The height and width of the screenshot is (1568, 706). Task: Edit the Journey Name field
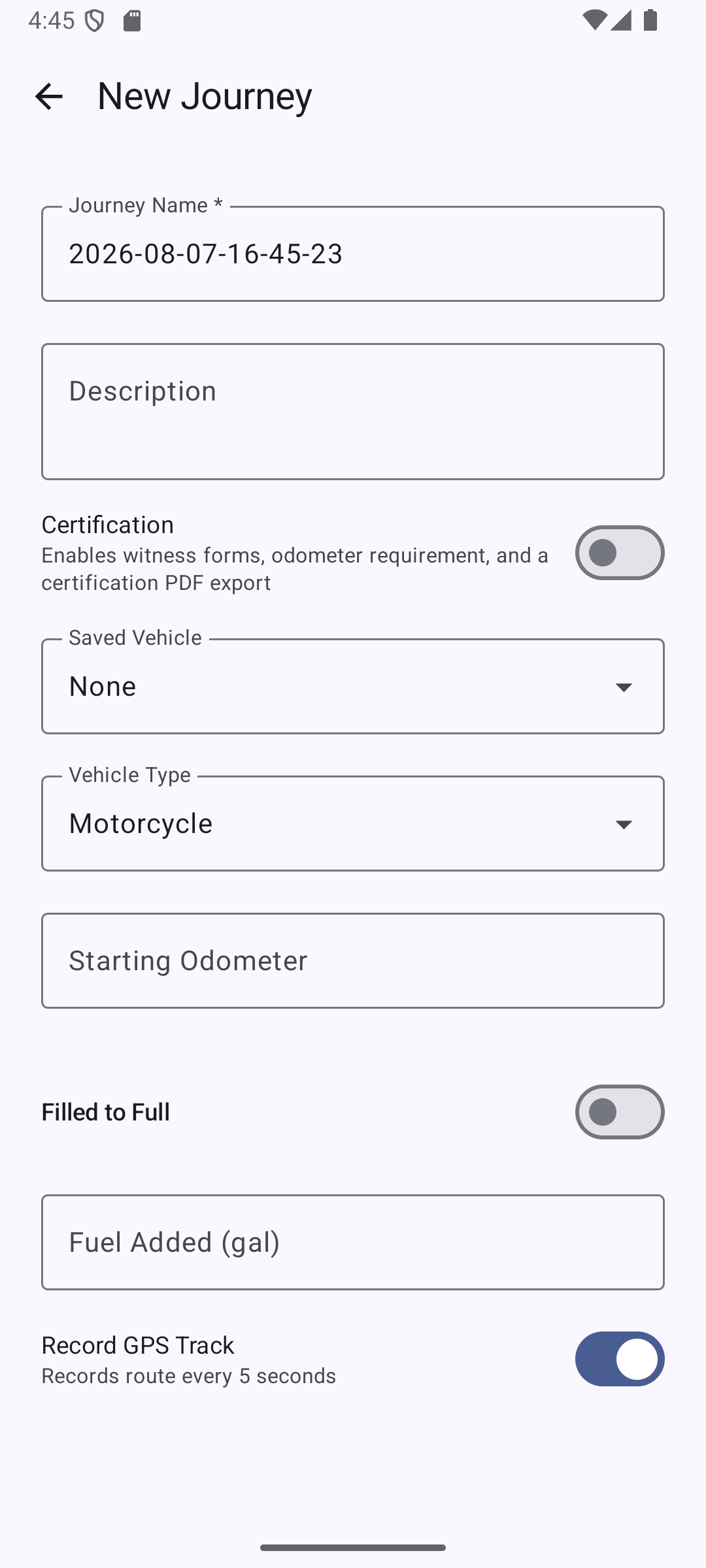point(353,253)
